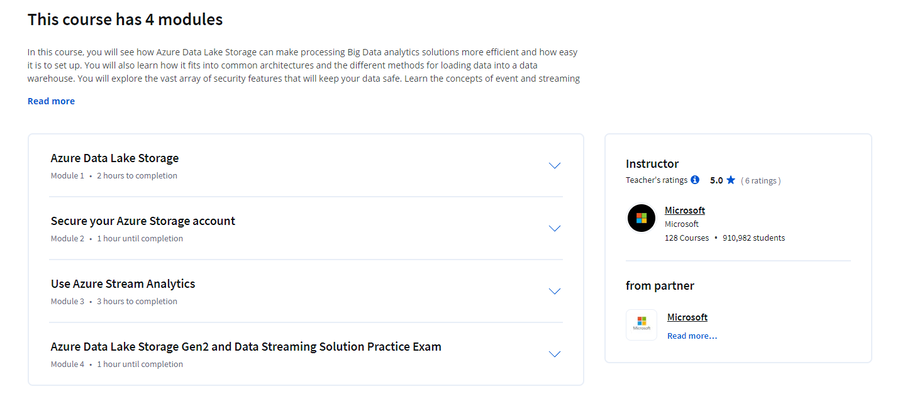Screen dimensions: 900x411
Task: Click Read more… under partner Microsoft
Action: (692, 336)
